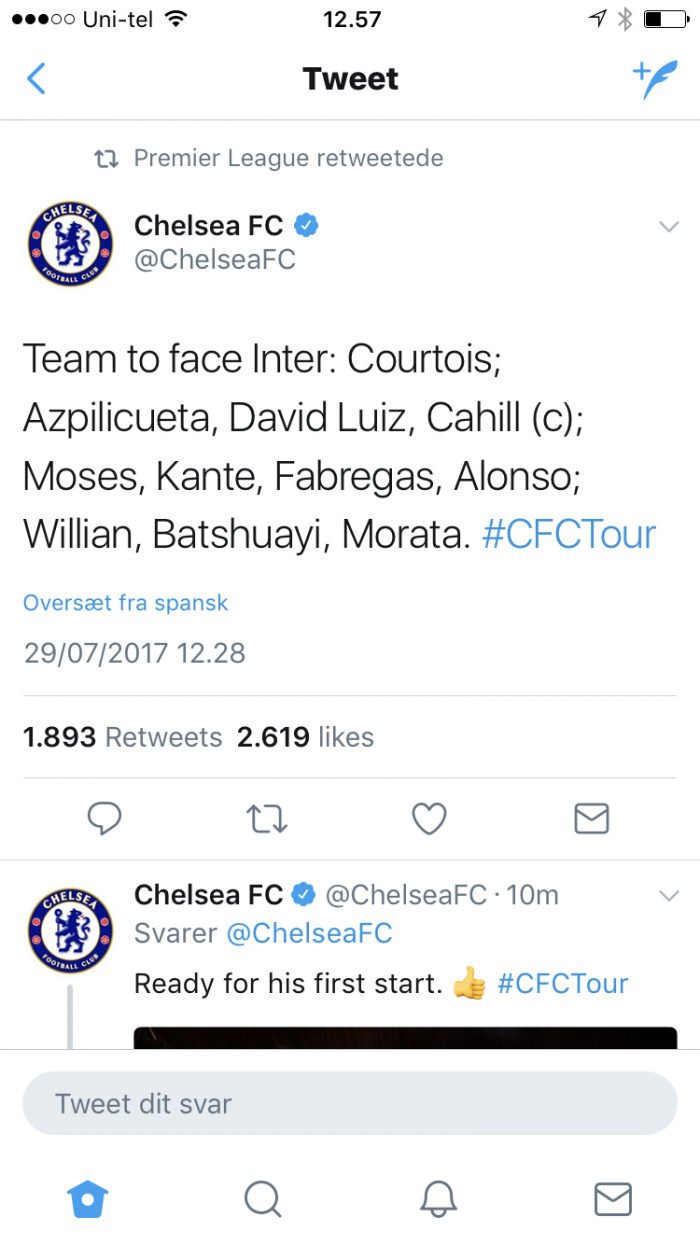Viewport: 700px width, 1245px height.
Task: Expand main tweet options chevron
Action: tap(669, 227)
